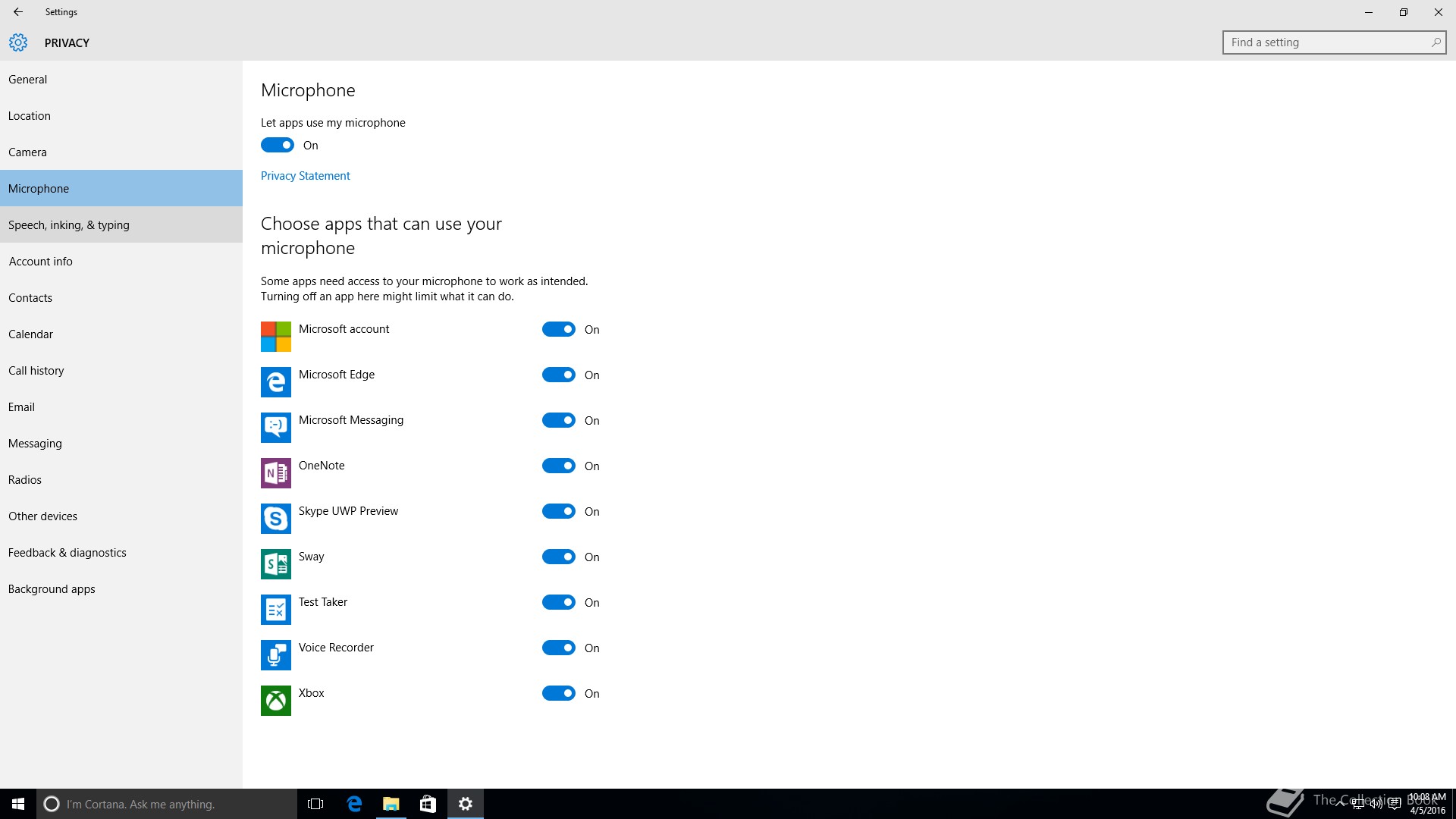Turn off Voice Recorder microphone access

click(559, 648)
